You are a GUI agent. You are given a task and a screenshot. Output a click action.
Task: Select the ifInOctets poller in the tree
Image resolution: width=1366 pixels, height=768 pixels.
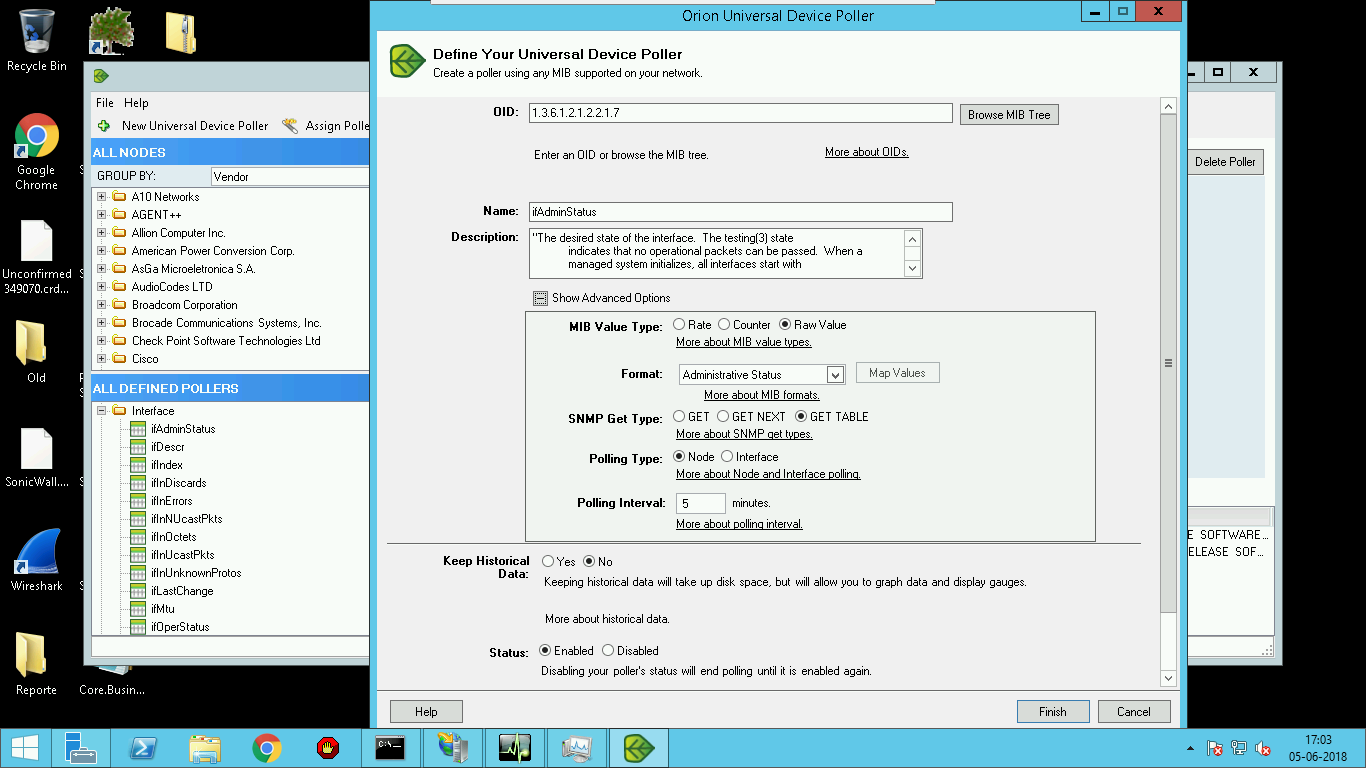(x=173, y=537)
